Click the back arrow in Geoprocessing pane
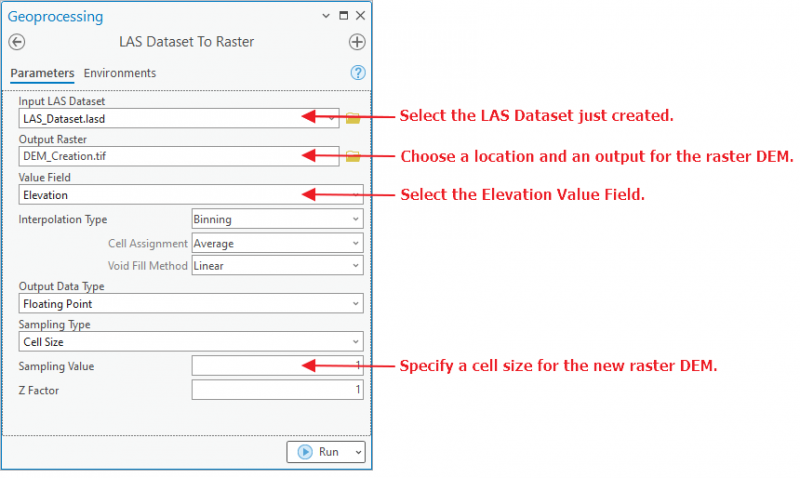 coord(17,42)
